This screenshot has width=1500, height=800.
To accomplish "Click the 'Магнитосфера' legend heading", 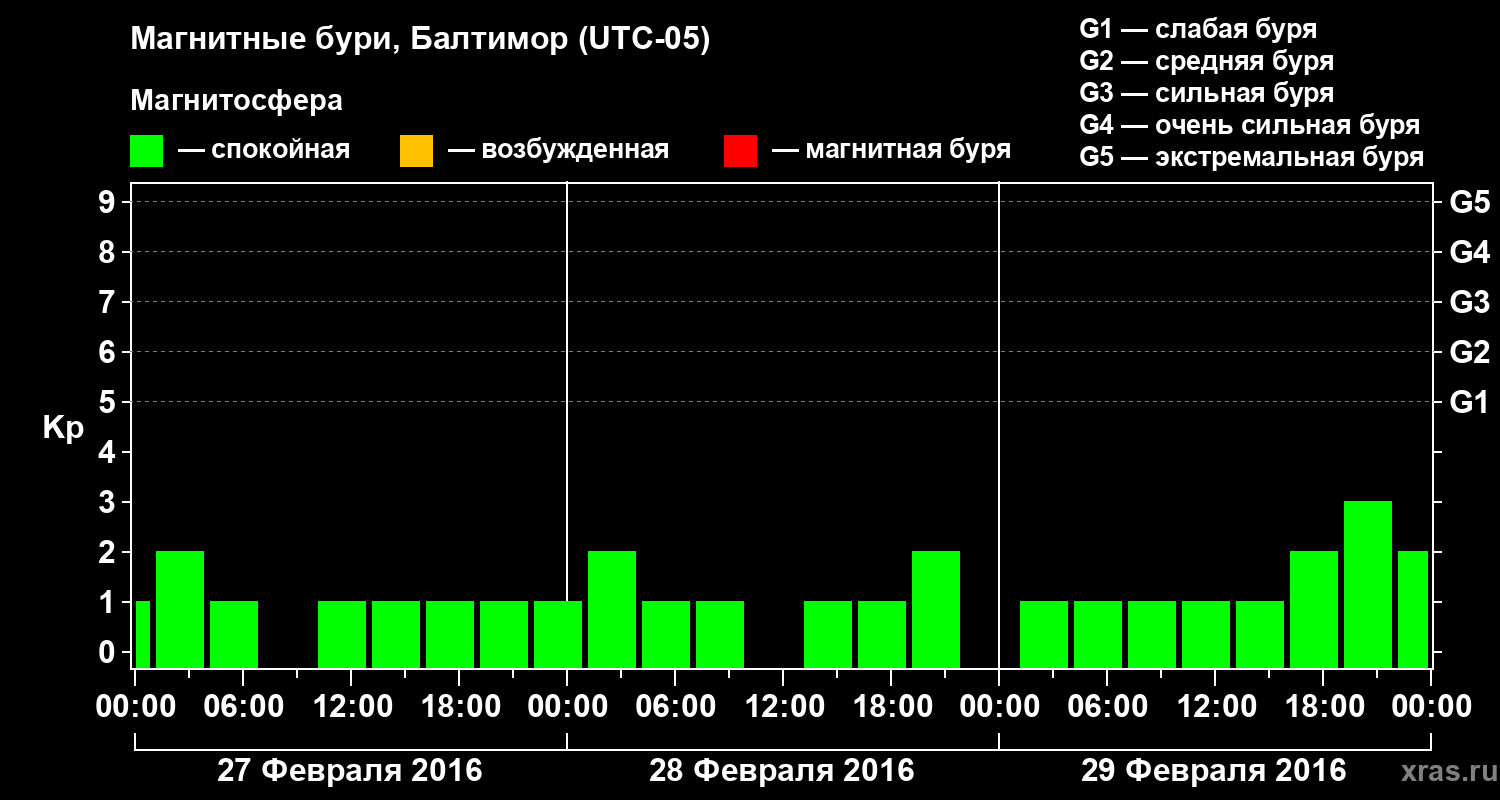I will click(x=237, y=101).
